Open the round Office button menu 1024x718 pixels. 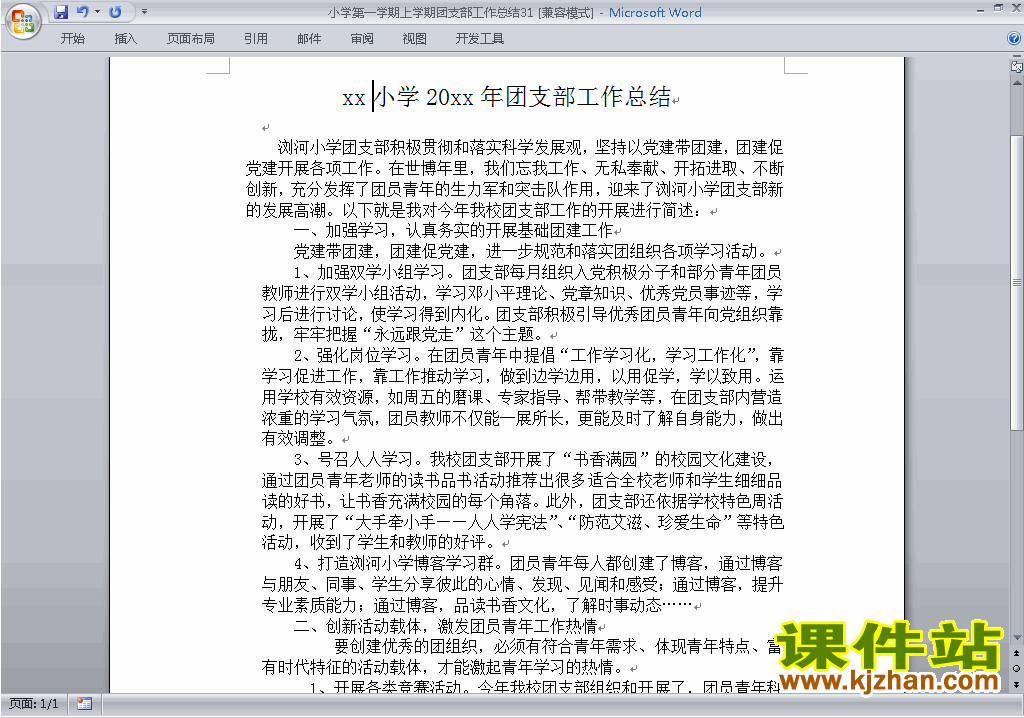(x=24, y=20)
